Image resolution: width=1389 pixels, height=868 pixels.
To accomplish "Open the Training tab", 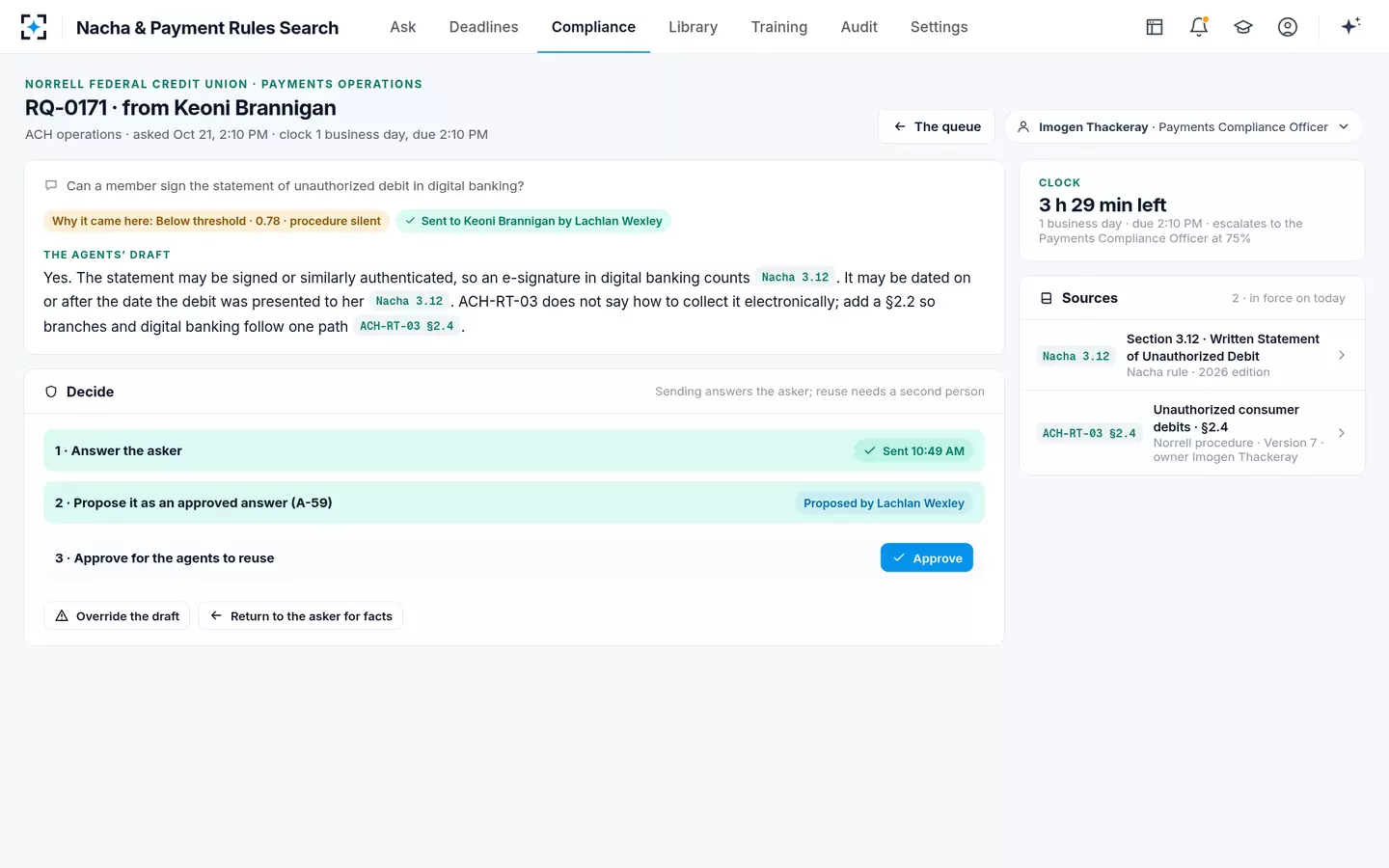I will point(778,27).
